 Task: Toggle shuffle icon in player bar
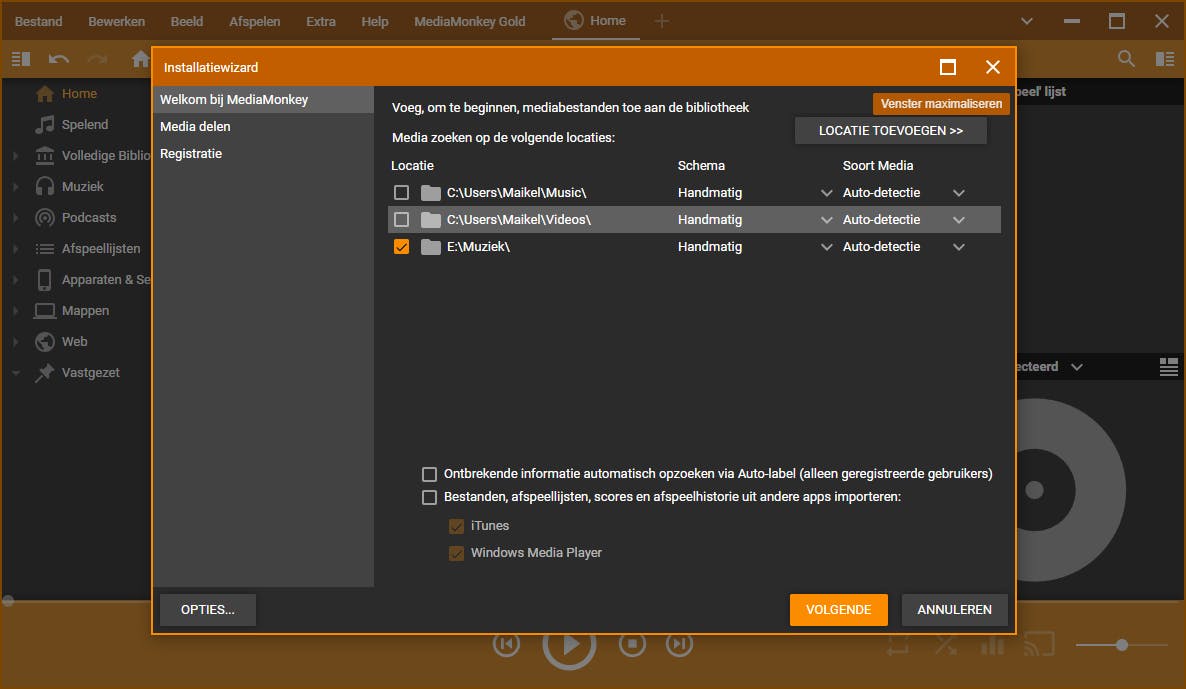[945, 645]
